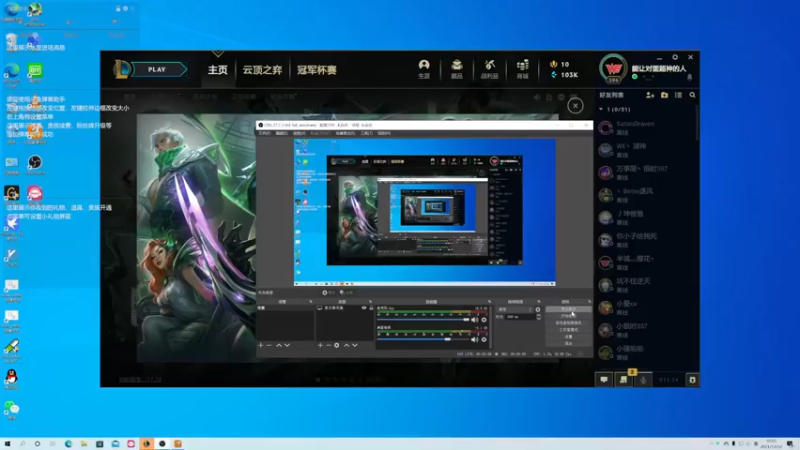The width and height of the screenshot is (800, 450).
Task: Click the exit button at bottom of OBS controls
Action: point(568,343)
